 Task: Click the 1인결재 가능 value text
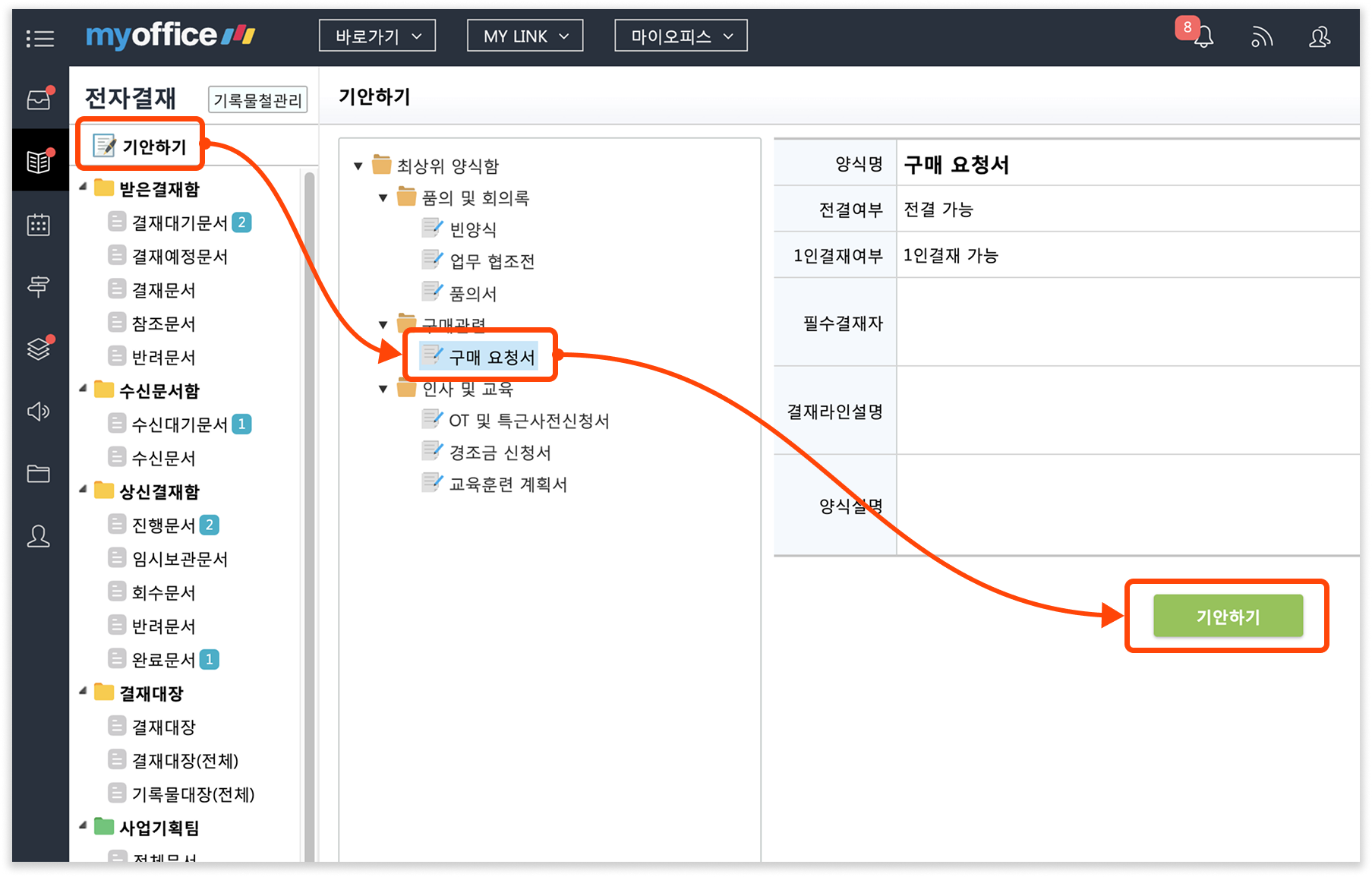[x=951, y=255]
